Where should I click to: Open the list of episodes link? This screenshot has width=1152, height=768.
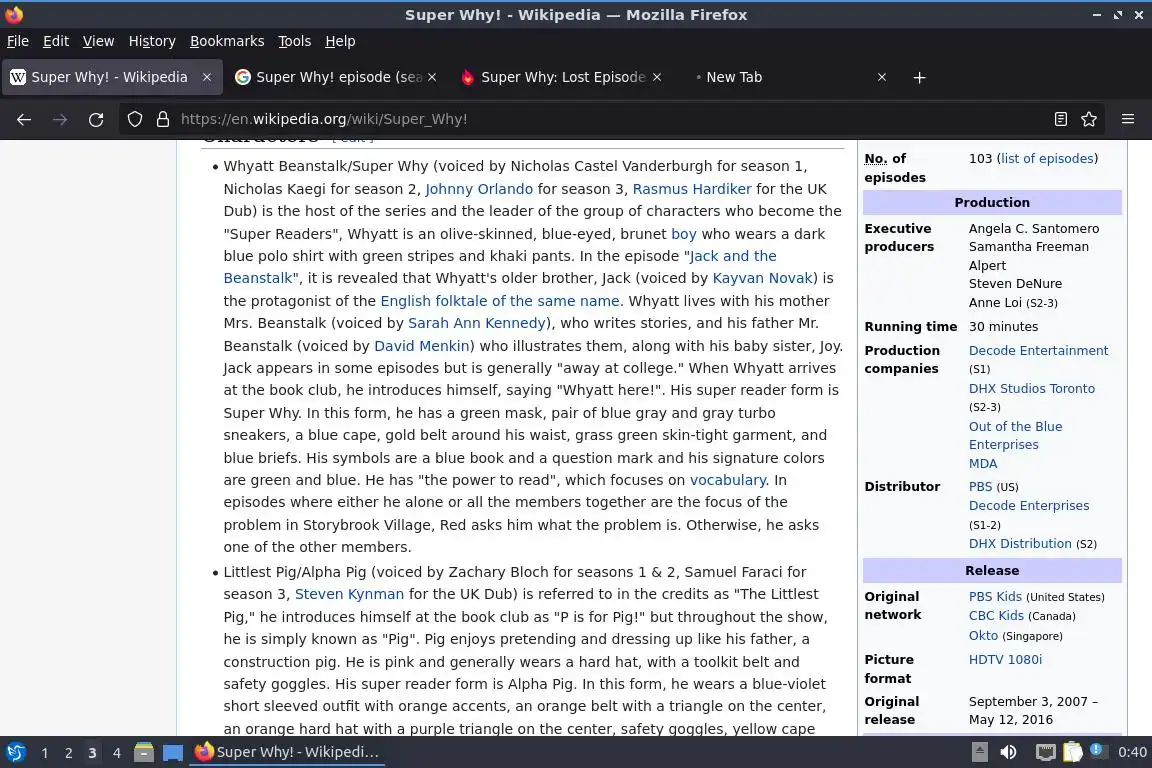click(1047, 159)
